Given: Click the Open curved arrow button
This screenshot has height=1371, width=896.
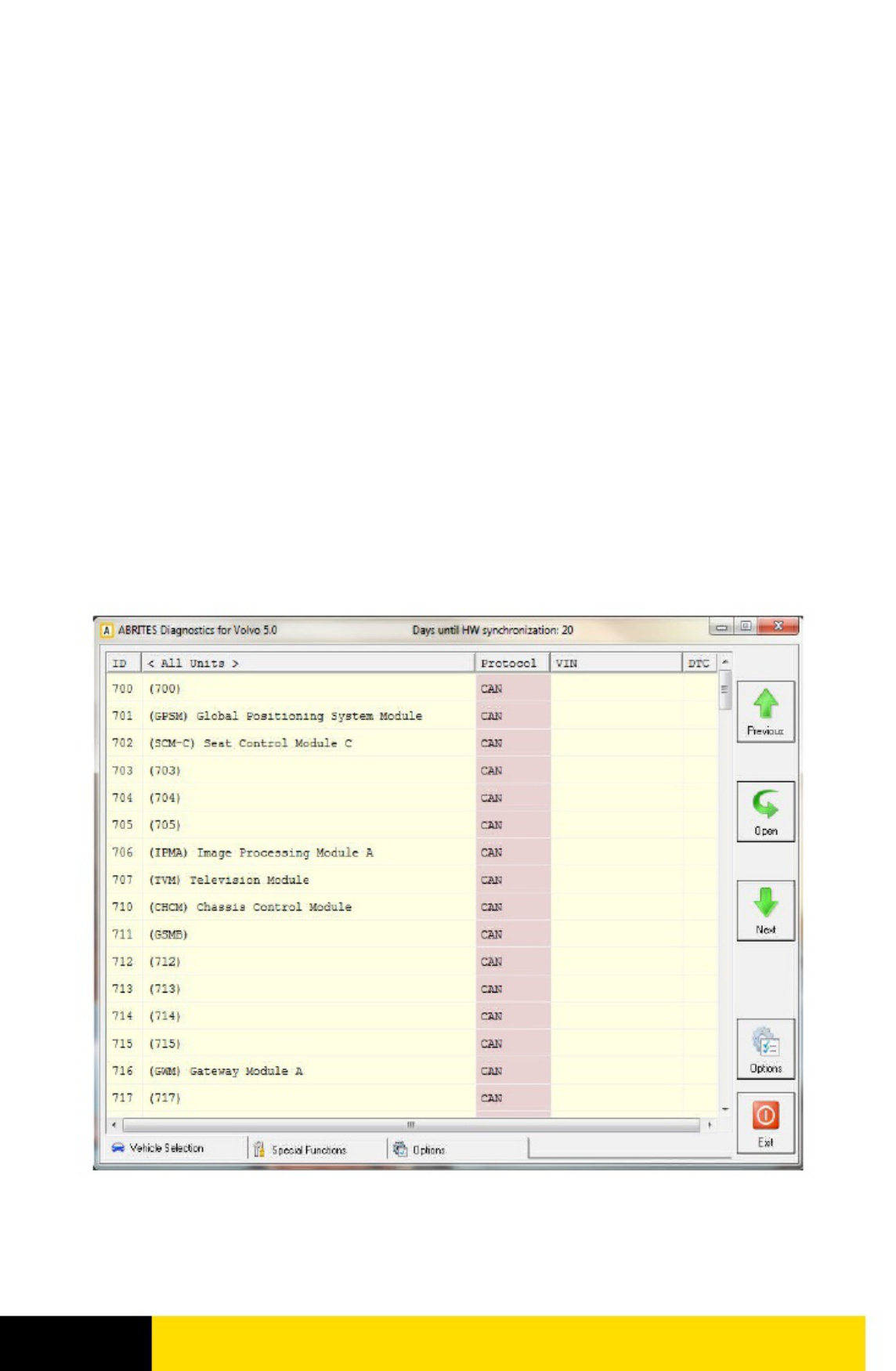Looking at the screenshot, I should [x=765, y=811].
